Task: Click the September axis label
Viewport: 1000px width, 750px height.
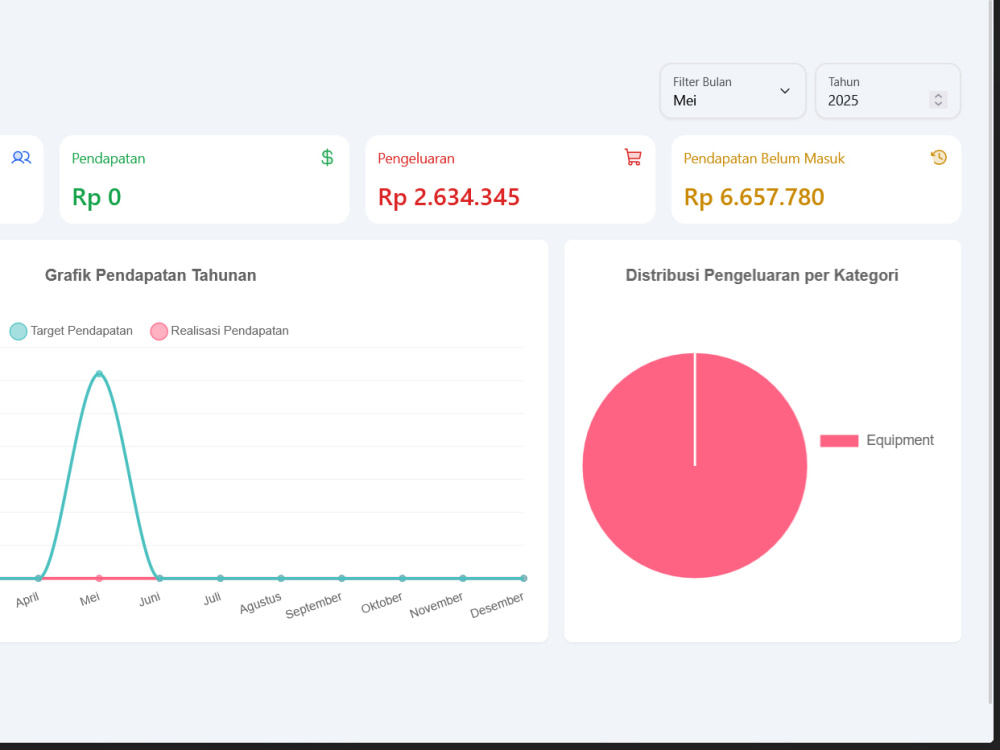Action: 314,605
